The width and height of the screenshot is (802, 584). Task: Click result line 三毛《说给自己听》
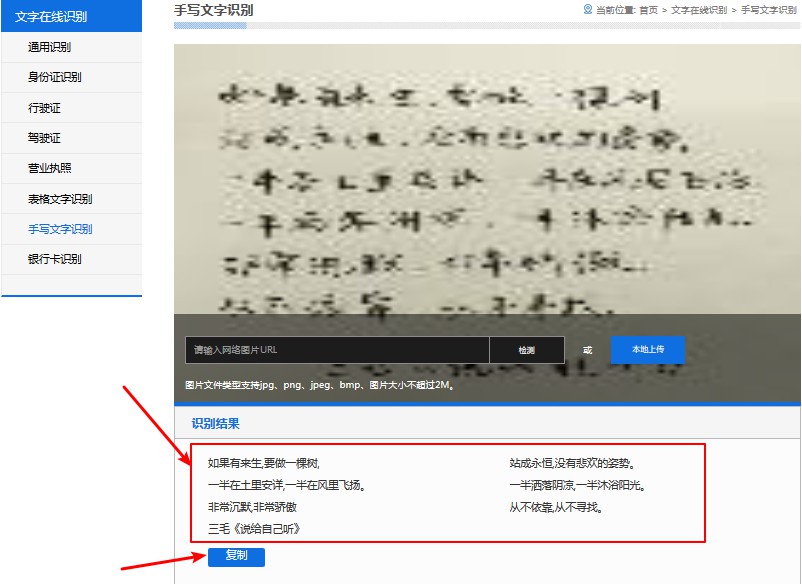[x=254, y=529]
